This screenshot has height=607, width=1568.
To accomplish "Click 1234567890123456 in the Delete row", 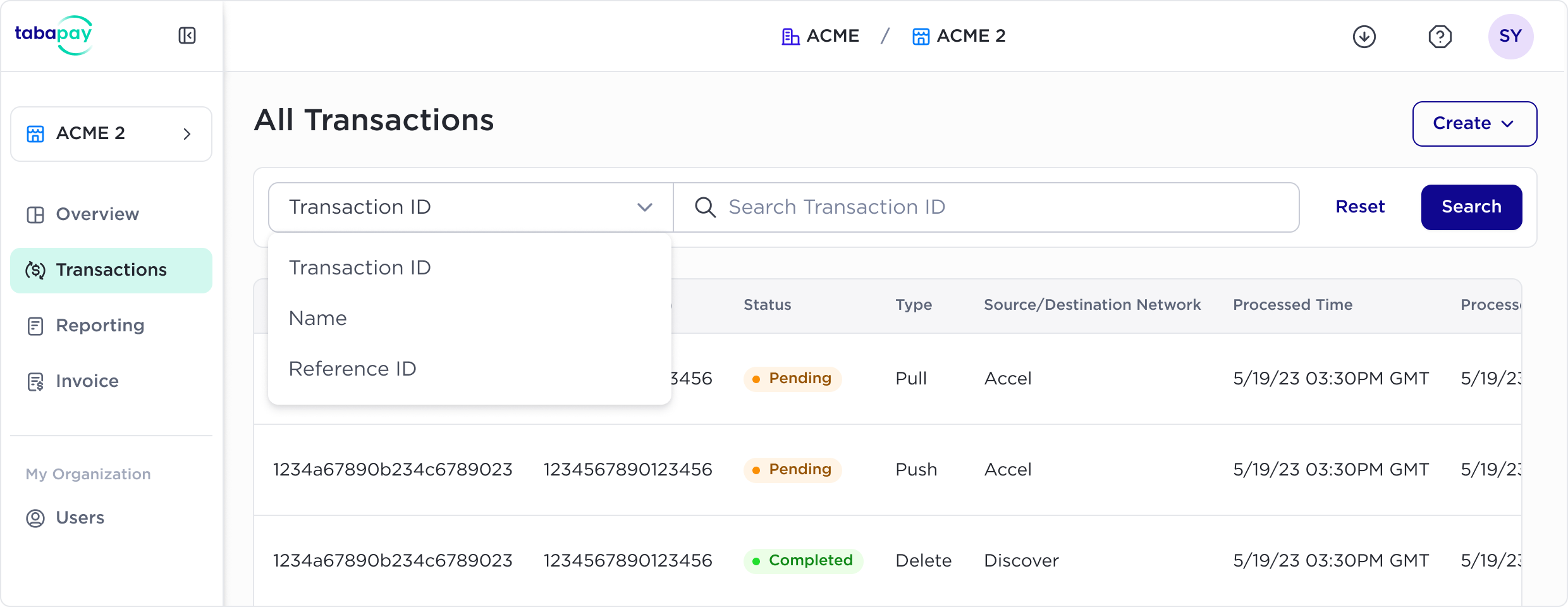I will coord(628,561).
